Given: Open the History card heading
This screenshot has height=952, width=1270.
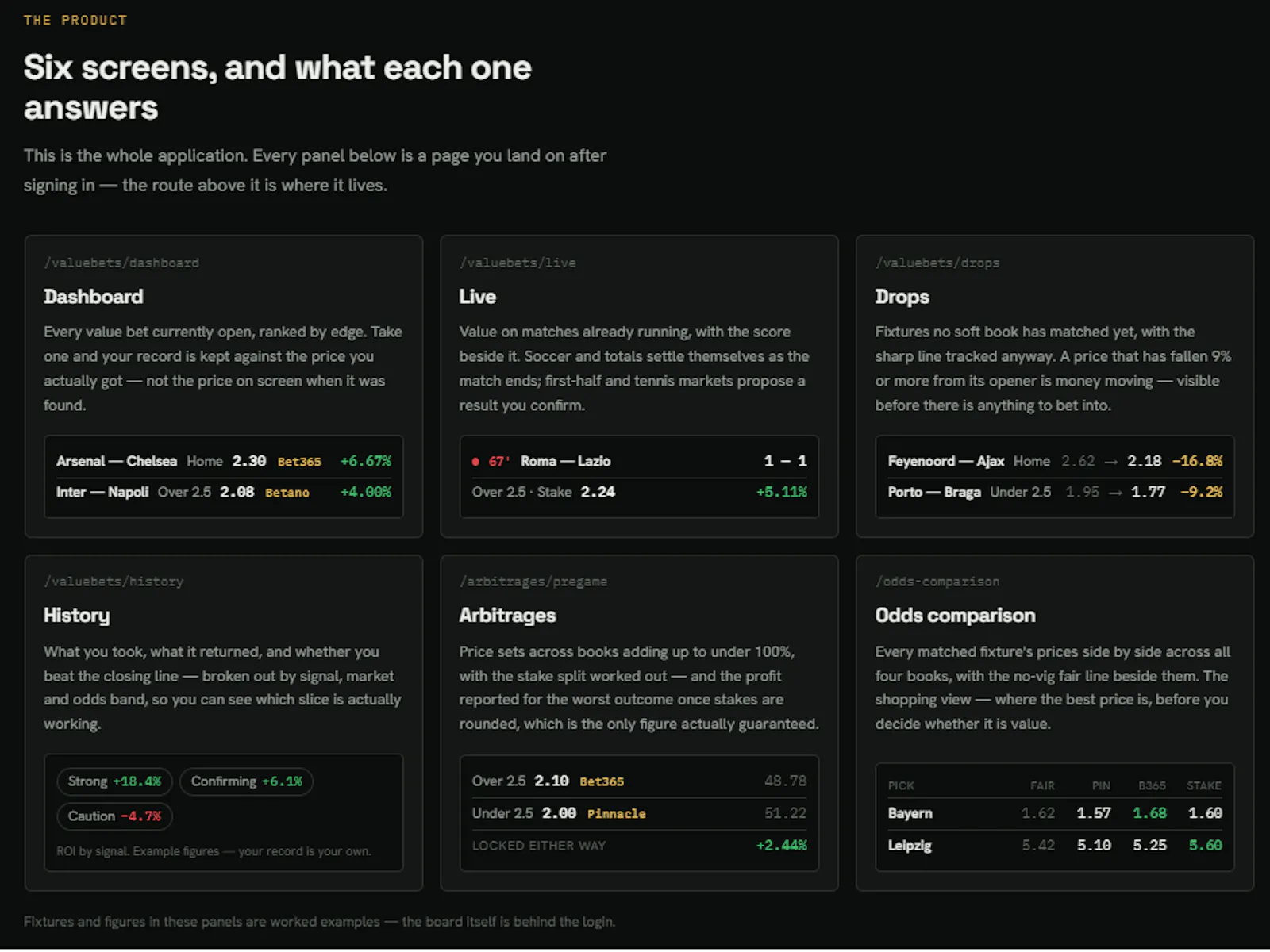Looking at the screenshot, I should pyautogui.click(x=77, y=616).
